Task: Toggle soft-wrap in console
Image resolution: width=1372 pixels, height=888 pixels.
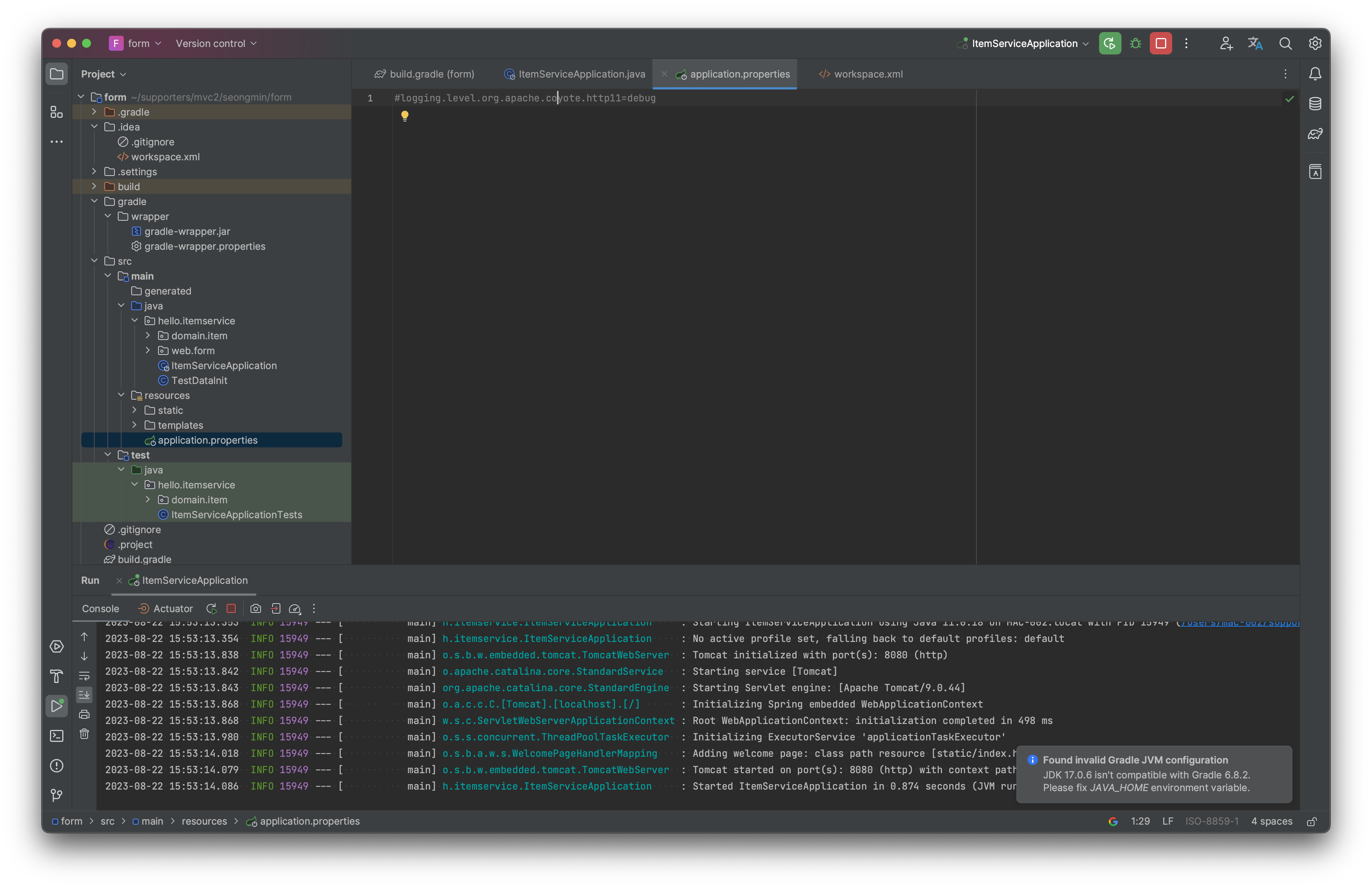Action: [x=84, y=676]
